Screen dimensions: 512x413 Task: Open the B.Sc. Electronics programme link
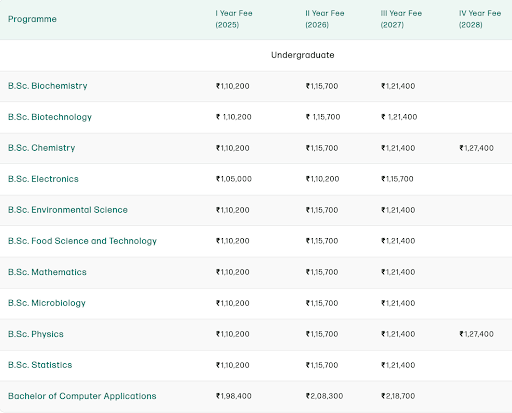point(43,179)
